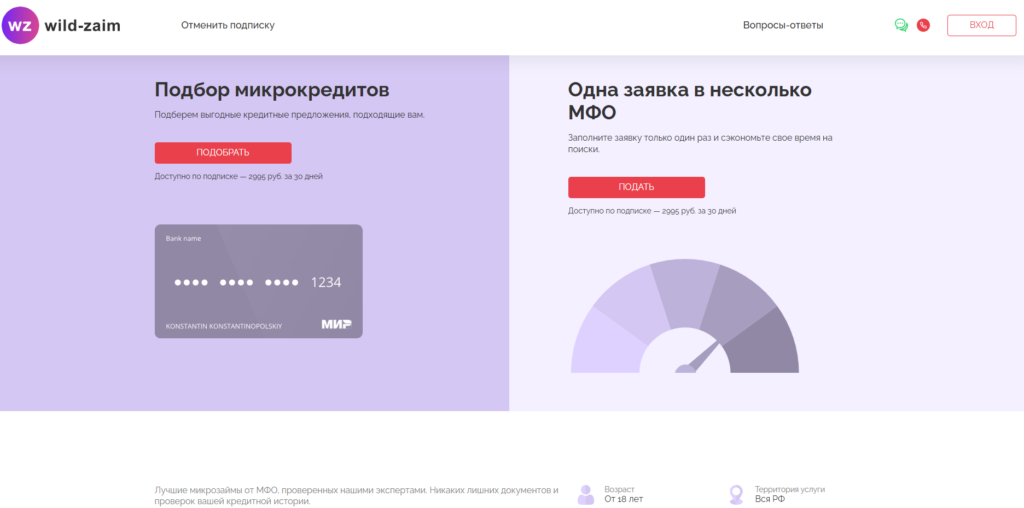The width and height of the screenshot is (1024, 508).
Task: Click text Лучшие микрозаймы от МФО
Action: [x=357, y=496]
